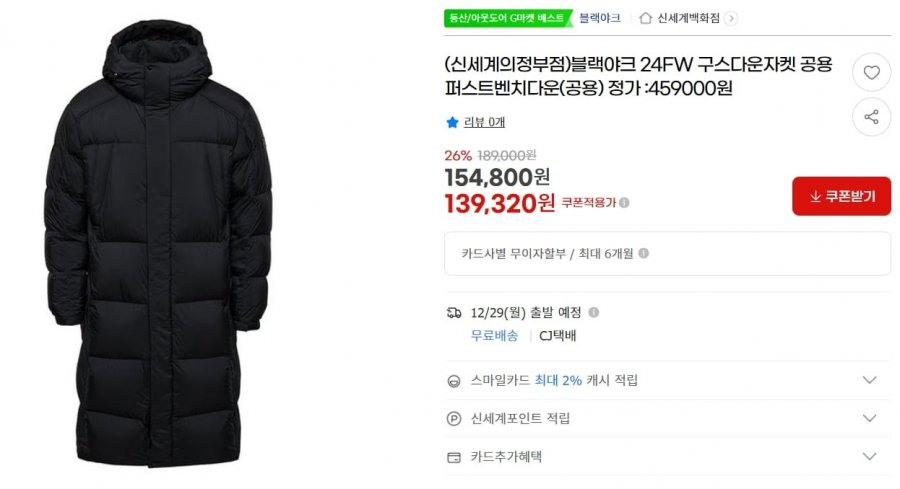Click the 신세계백화점 home icon
The image size is (900, 489).
(x=645, y=18)
